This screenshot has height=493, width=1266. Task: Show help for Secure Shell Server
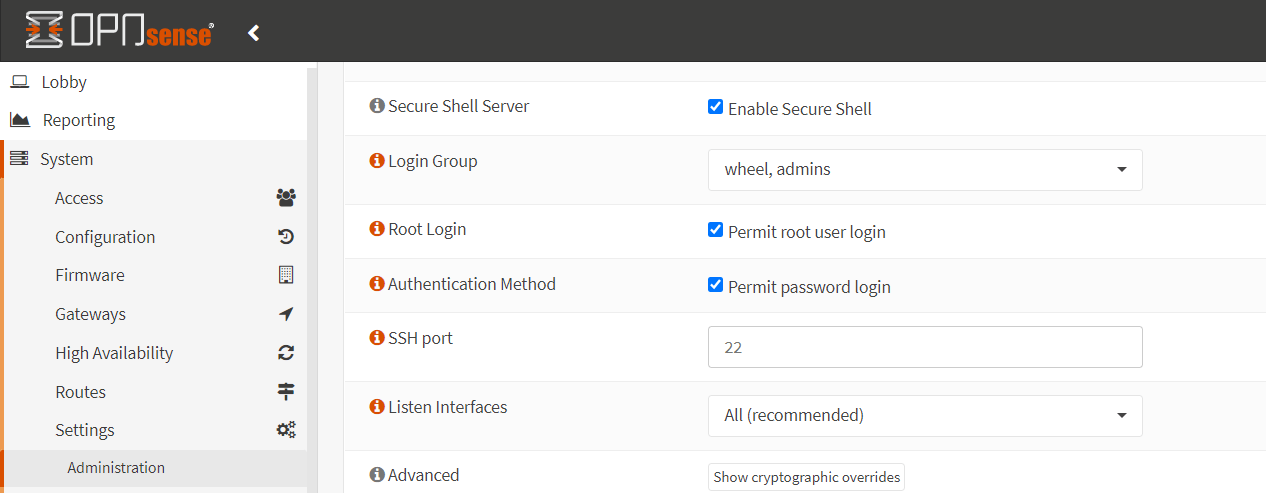(x=377, y=106)
